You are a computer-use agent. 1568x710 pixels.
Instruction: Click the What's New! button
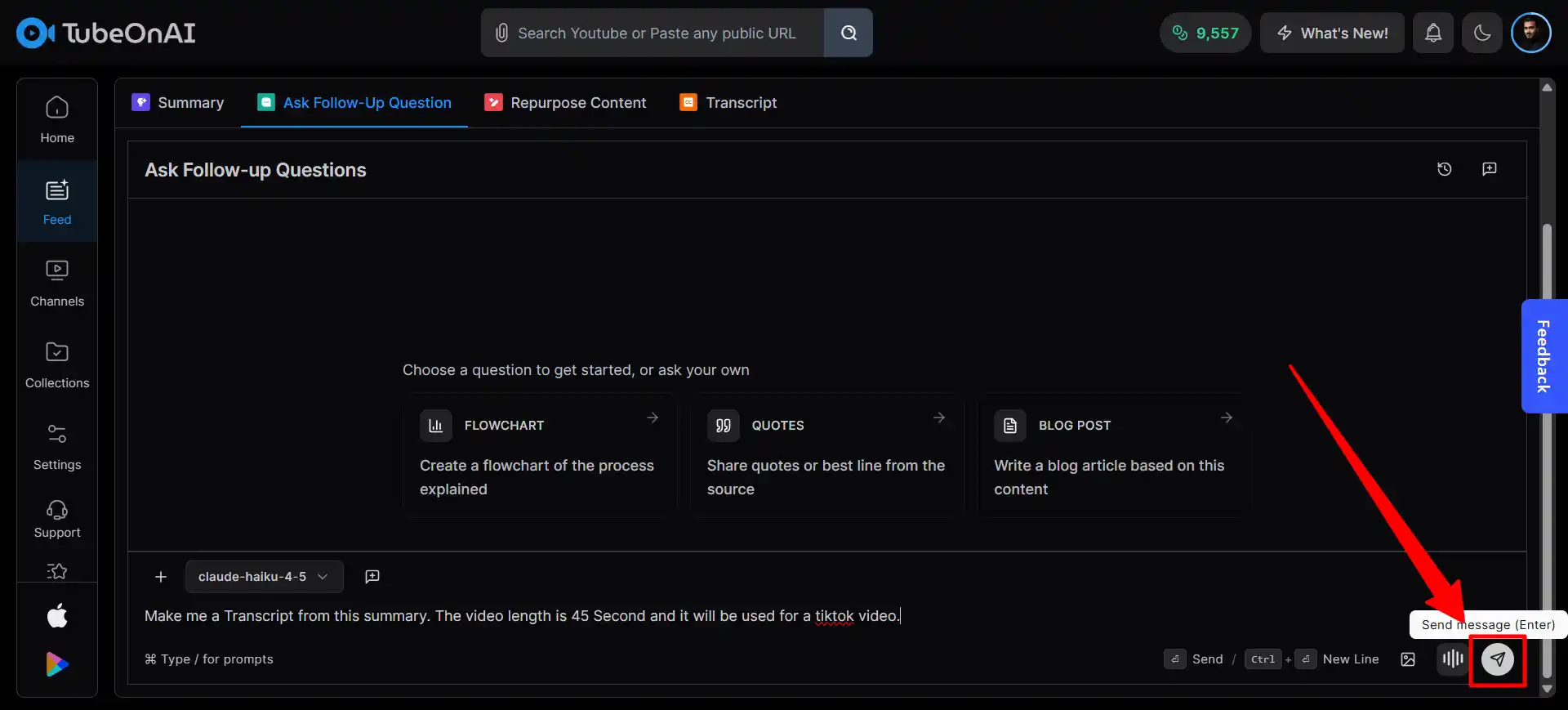click(x=1331, y=33)
